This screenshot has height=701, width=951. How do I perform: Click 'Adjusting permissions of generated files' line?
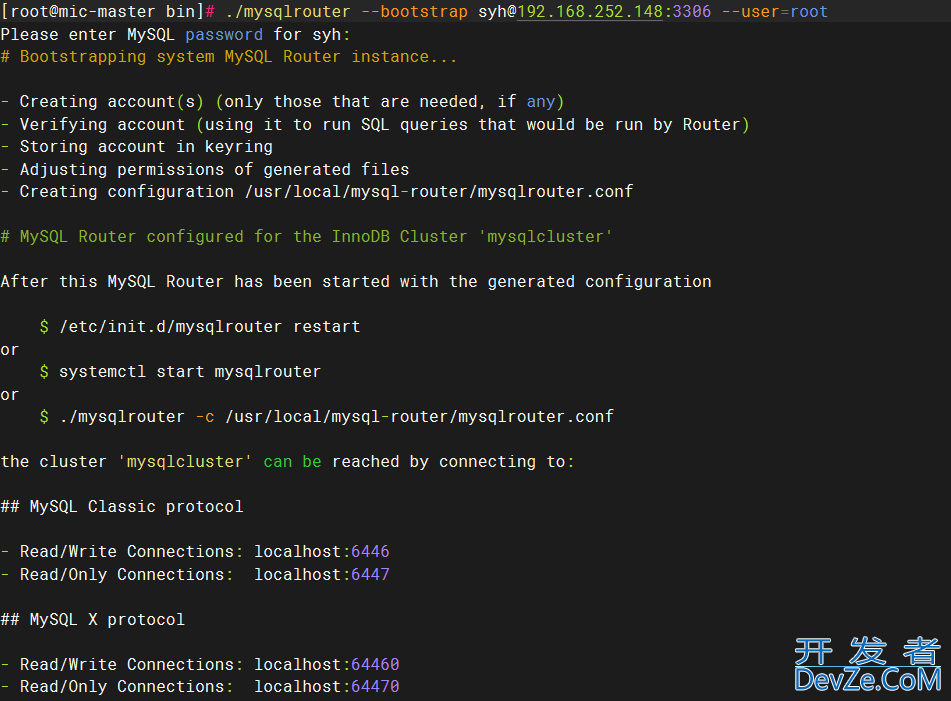205,170
